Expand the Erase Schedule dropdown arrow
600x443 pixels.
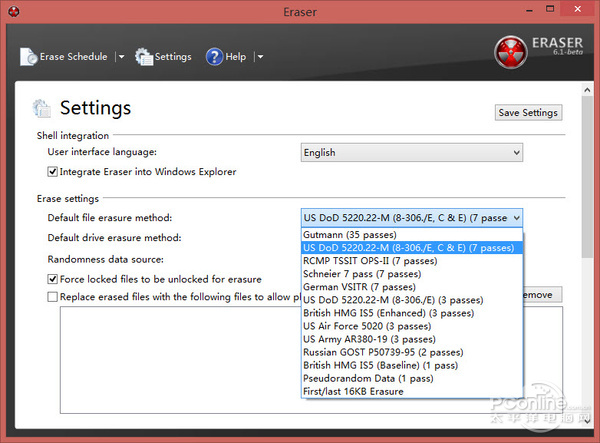pyautogui.click(x=121, y=57)
